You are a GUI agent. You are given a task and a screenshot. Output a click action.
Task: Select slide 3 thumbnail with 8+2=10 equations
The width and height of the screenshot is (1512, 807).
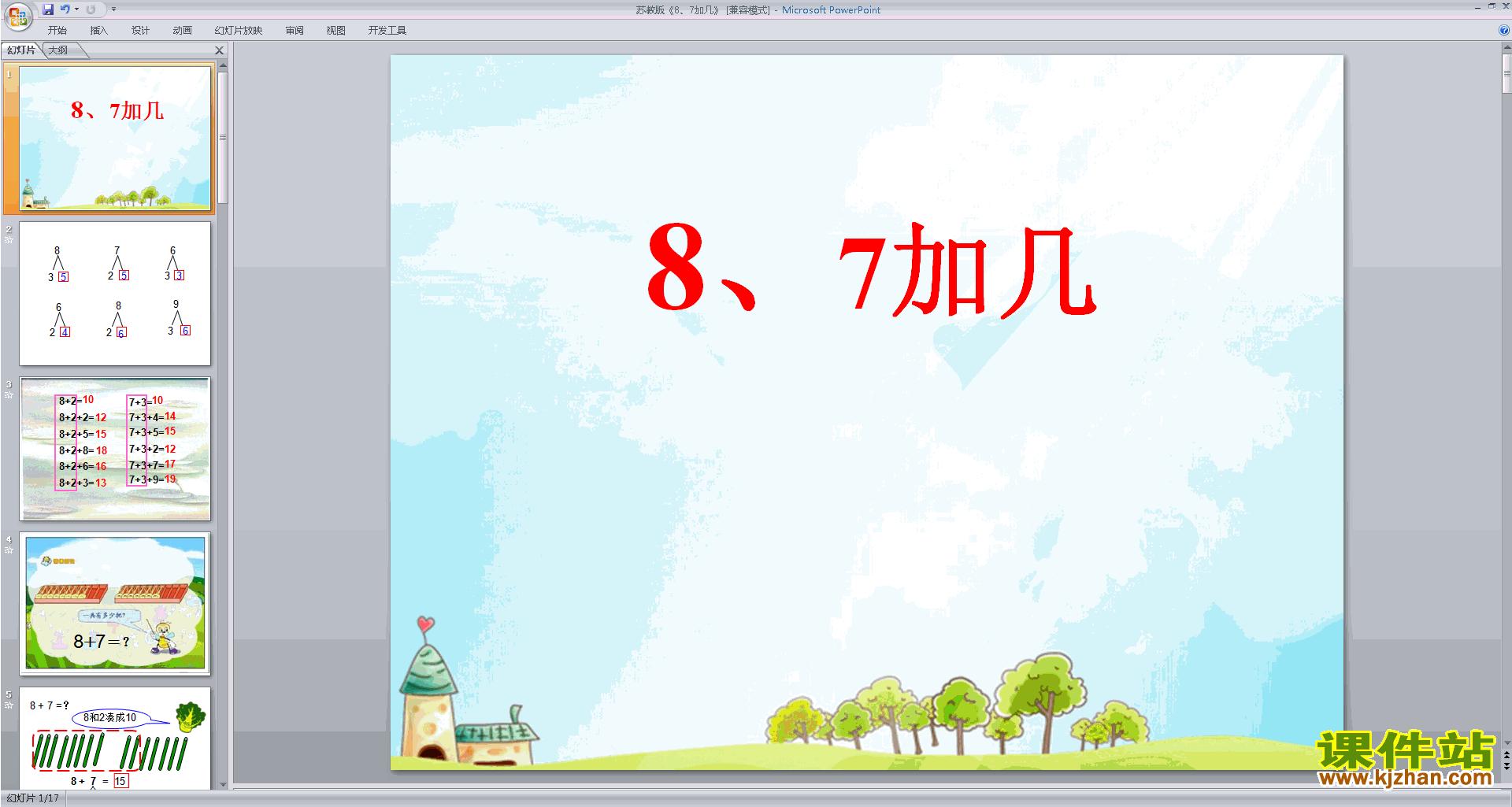115,449
